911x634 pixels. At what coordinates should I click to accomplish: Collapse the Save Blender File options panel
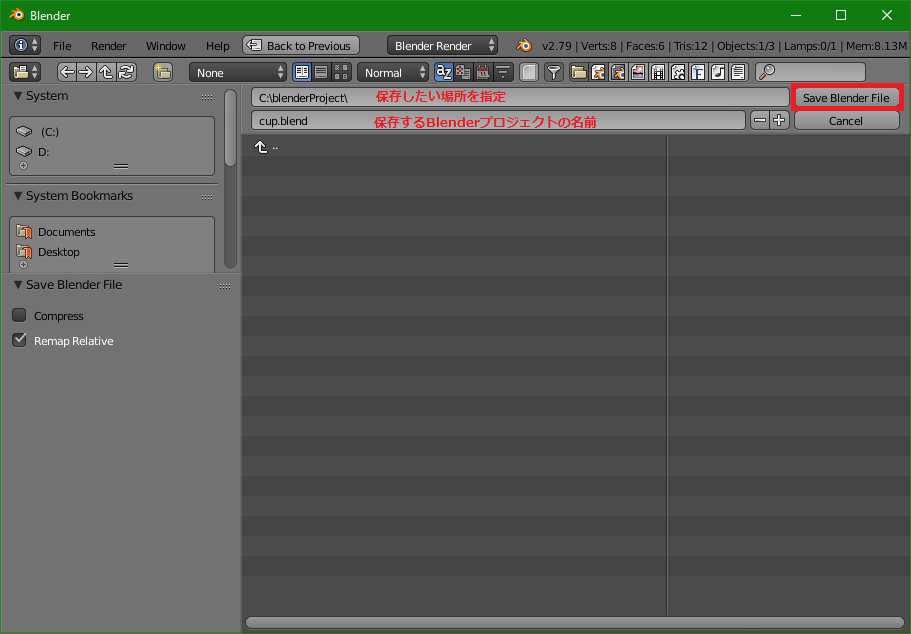[18, 285]
